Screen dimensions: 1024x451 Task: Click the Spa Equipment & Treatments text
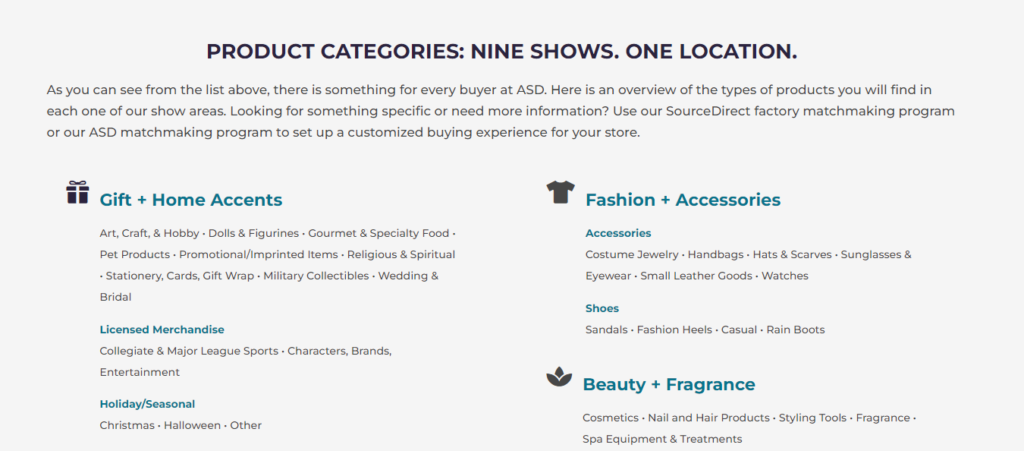(662, 439)
